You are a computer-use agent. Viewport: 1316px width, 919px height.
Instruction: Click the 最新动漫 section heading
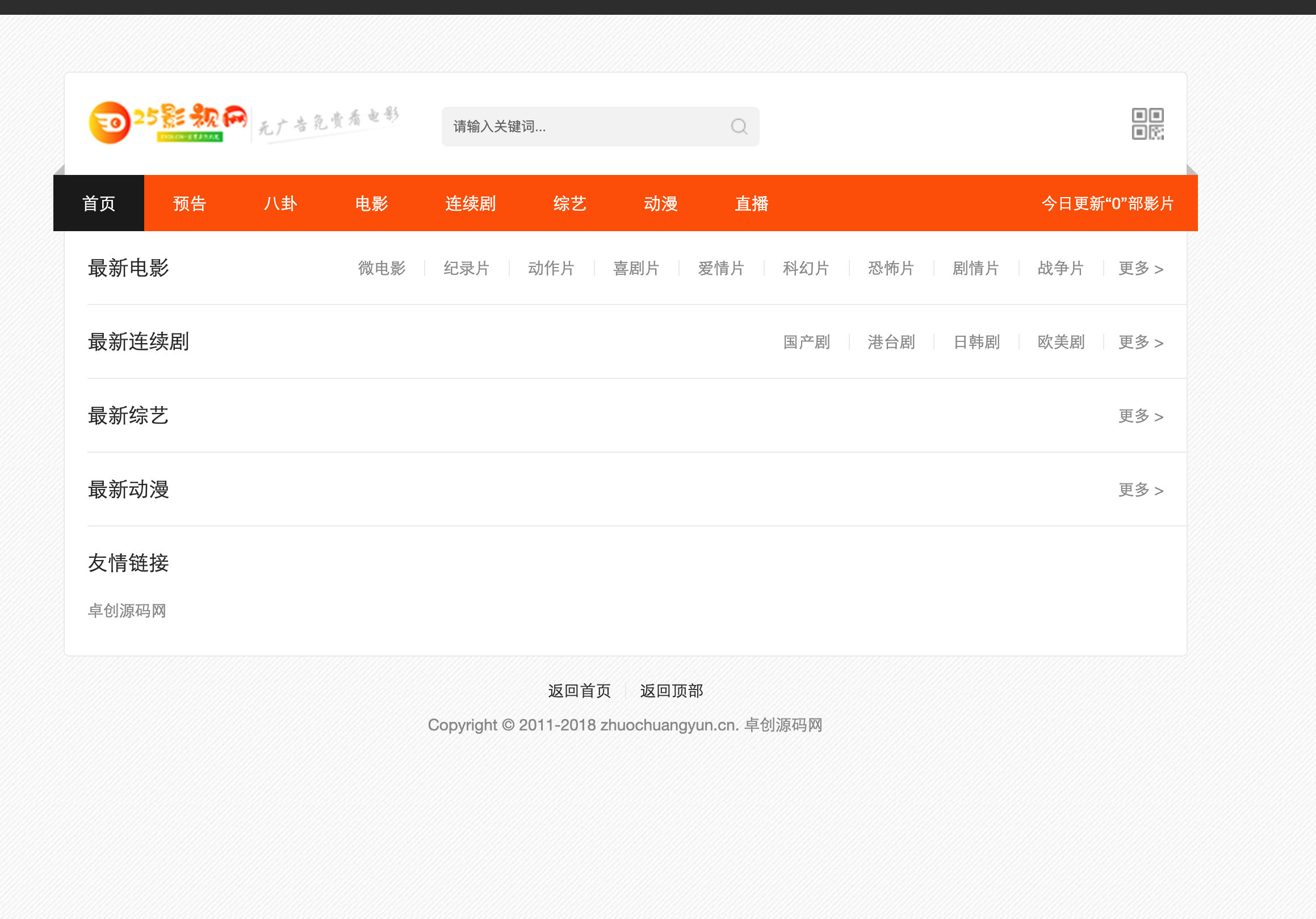[x=128, y=490]
